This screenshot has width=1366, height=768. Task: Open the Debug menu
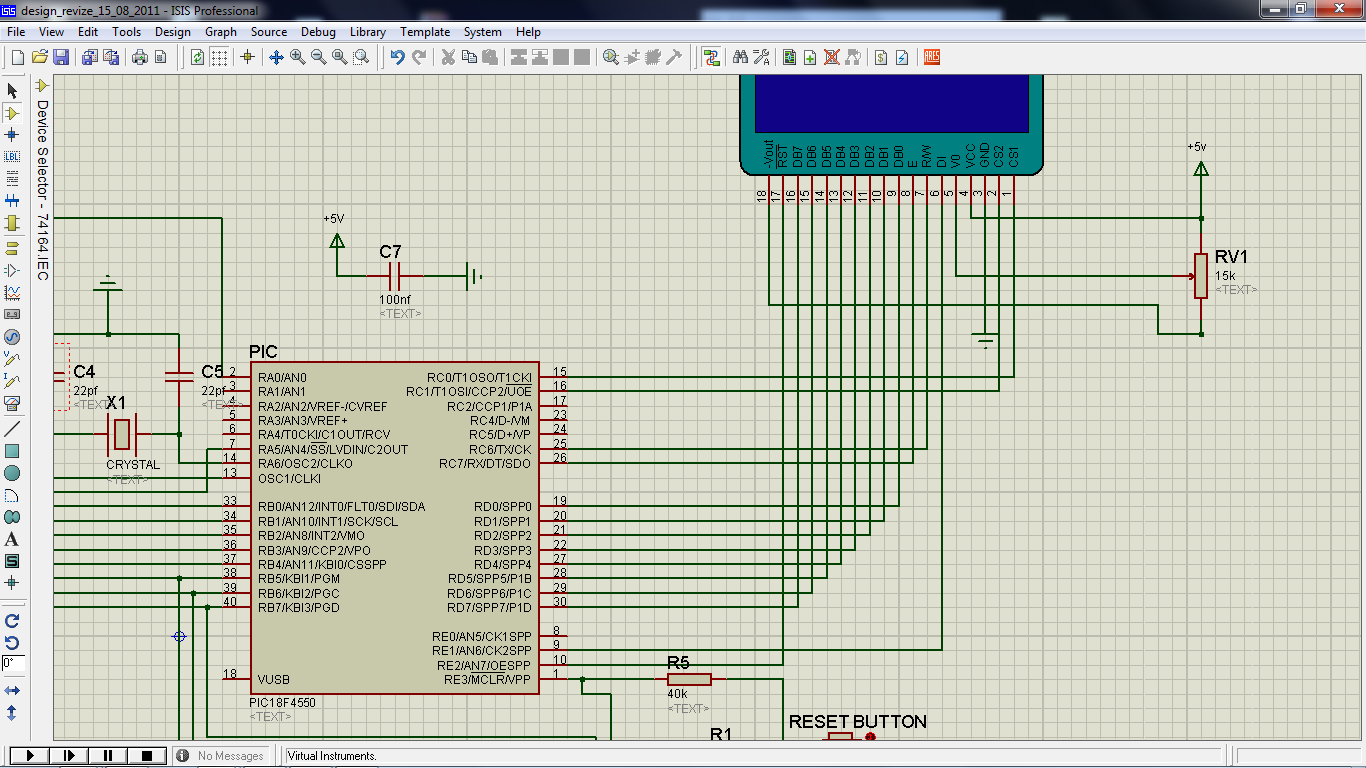[x=318, y=32]
